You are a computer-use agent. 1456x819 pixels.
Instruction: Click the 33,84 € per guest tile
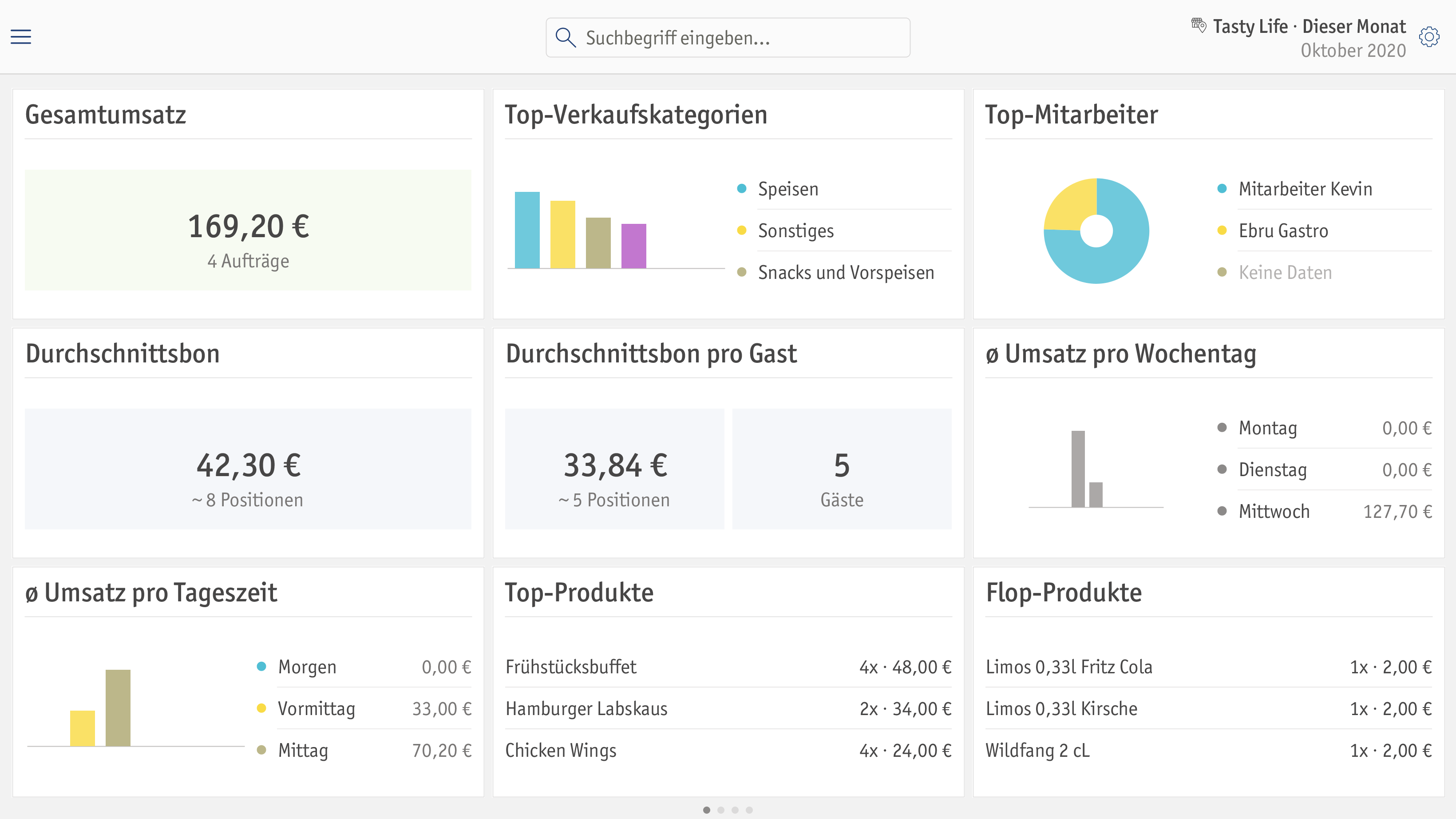tap(615, 469)
